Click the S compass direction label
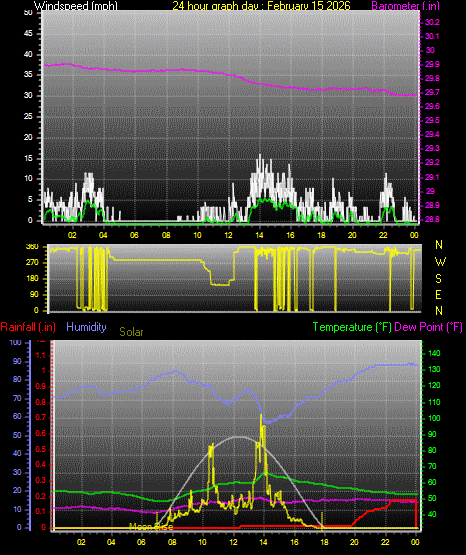466x555 pixels. 438,279
